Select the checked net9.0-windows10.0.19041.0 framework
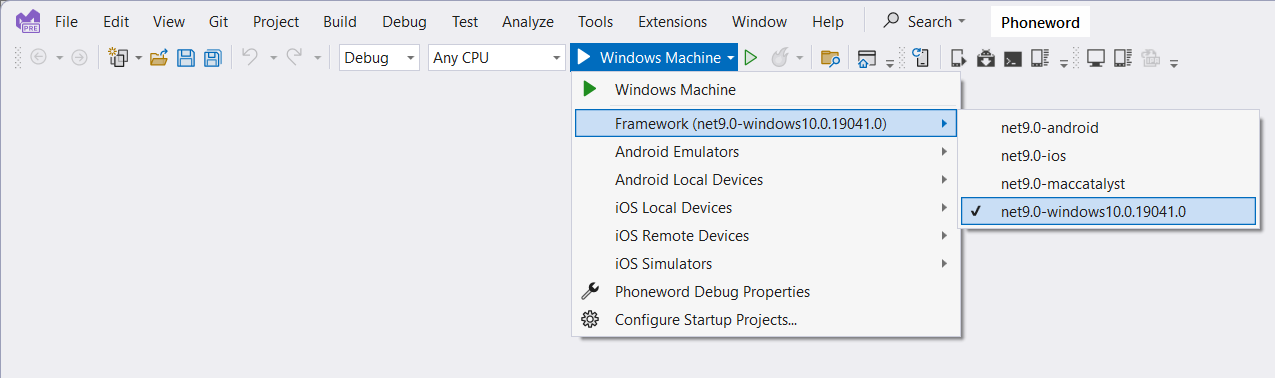Viewport: 1275px width, 378px height. (1107, 211)
